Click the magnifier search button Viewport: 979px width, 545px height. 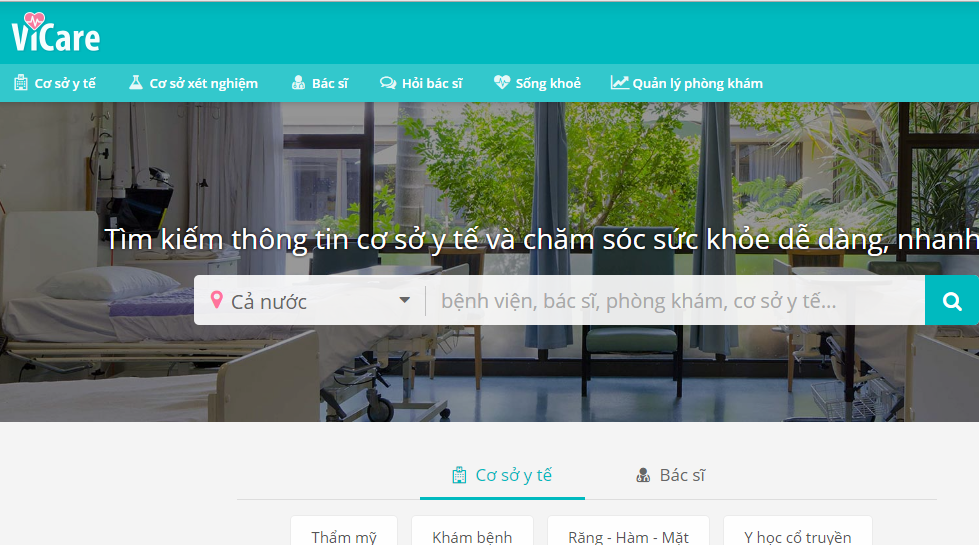pos(952,300)
